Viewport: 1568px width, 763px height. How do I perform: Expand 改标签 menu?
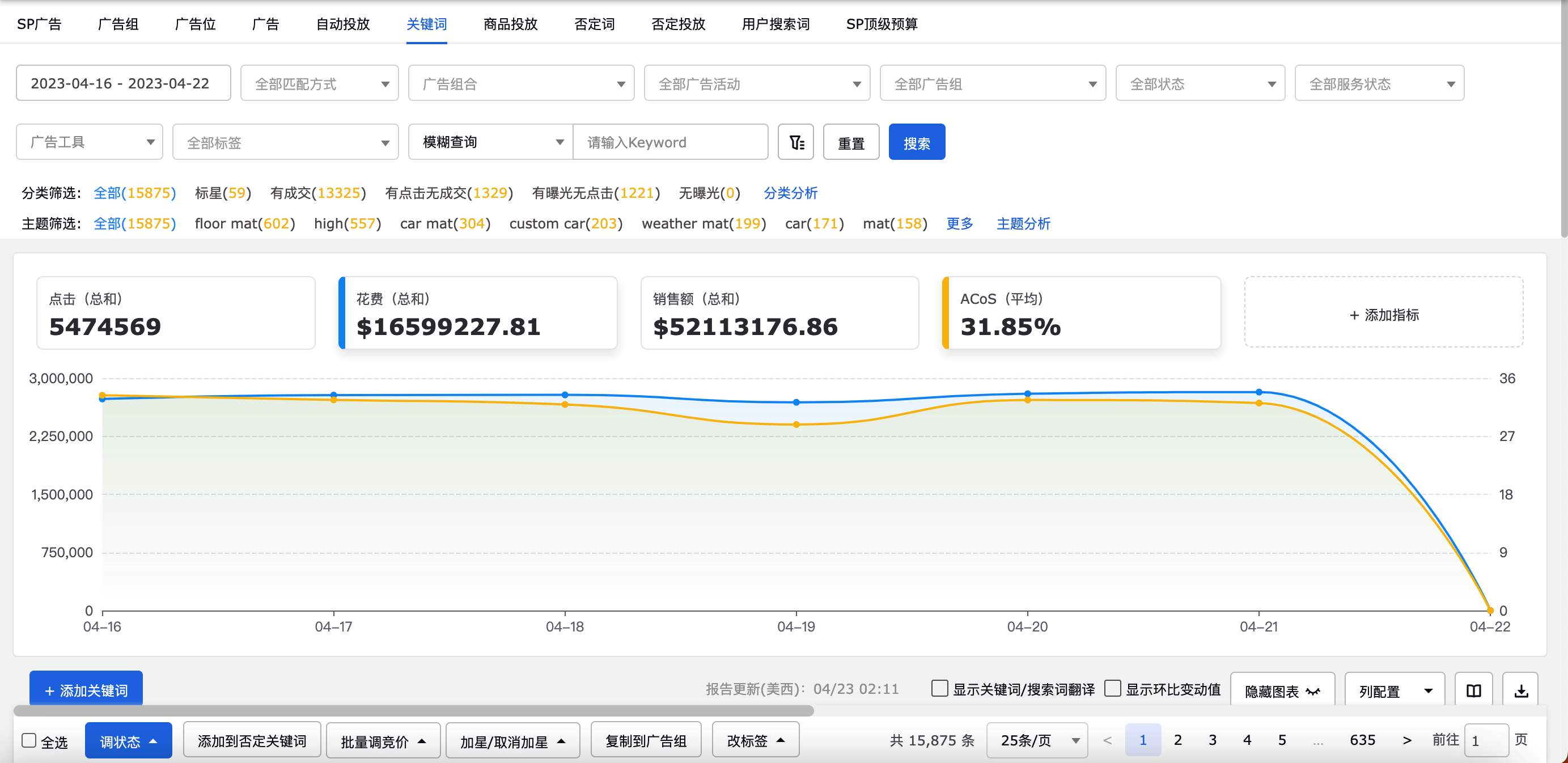tap(756, 740)
